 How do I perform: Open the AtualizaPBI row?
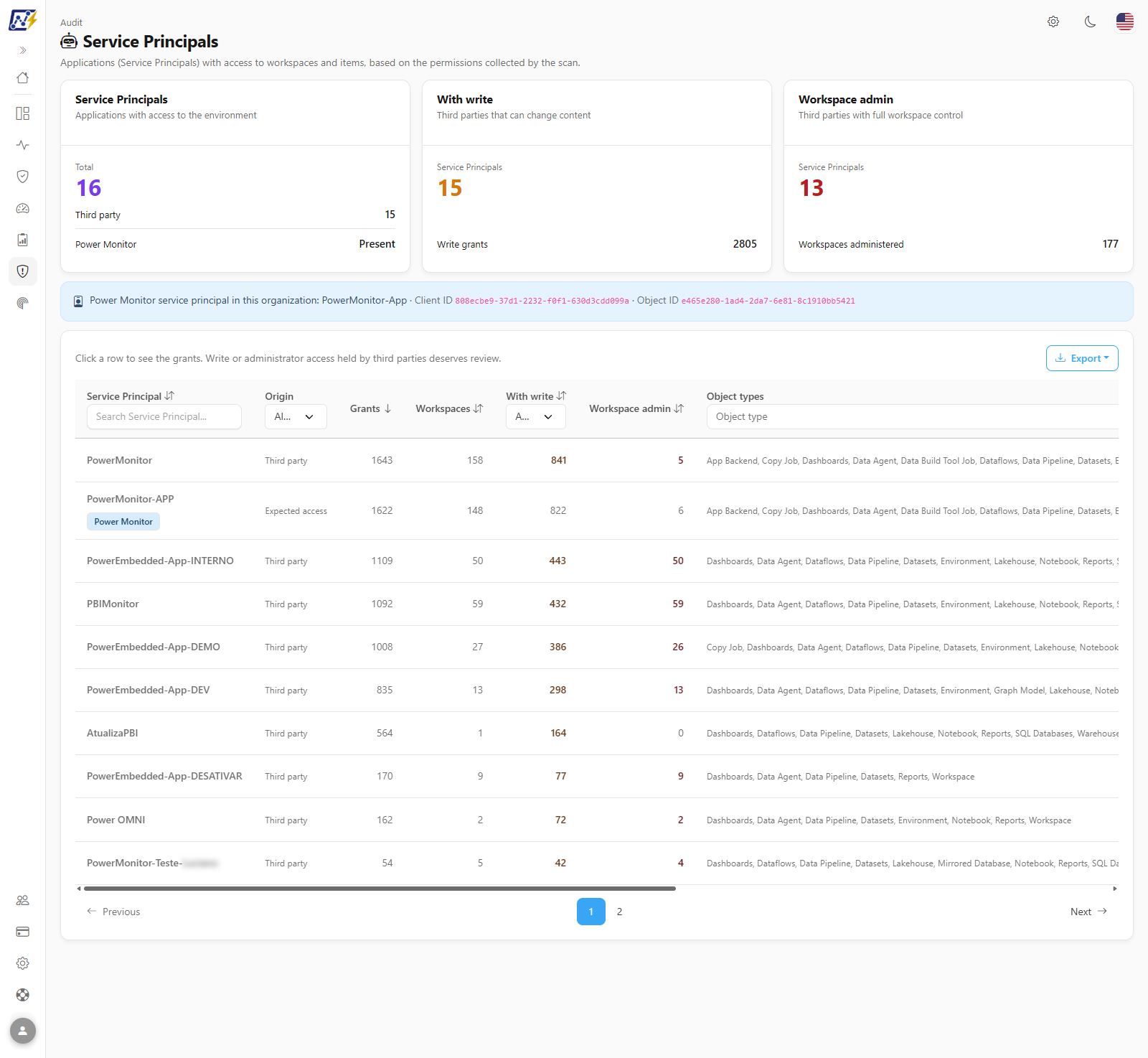click(597, 733)
